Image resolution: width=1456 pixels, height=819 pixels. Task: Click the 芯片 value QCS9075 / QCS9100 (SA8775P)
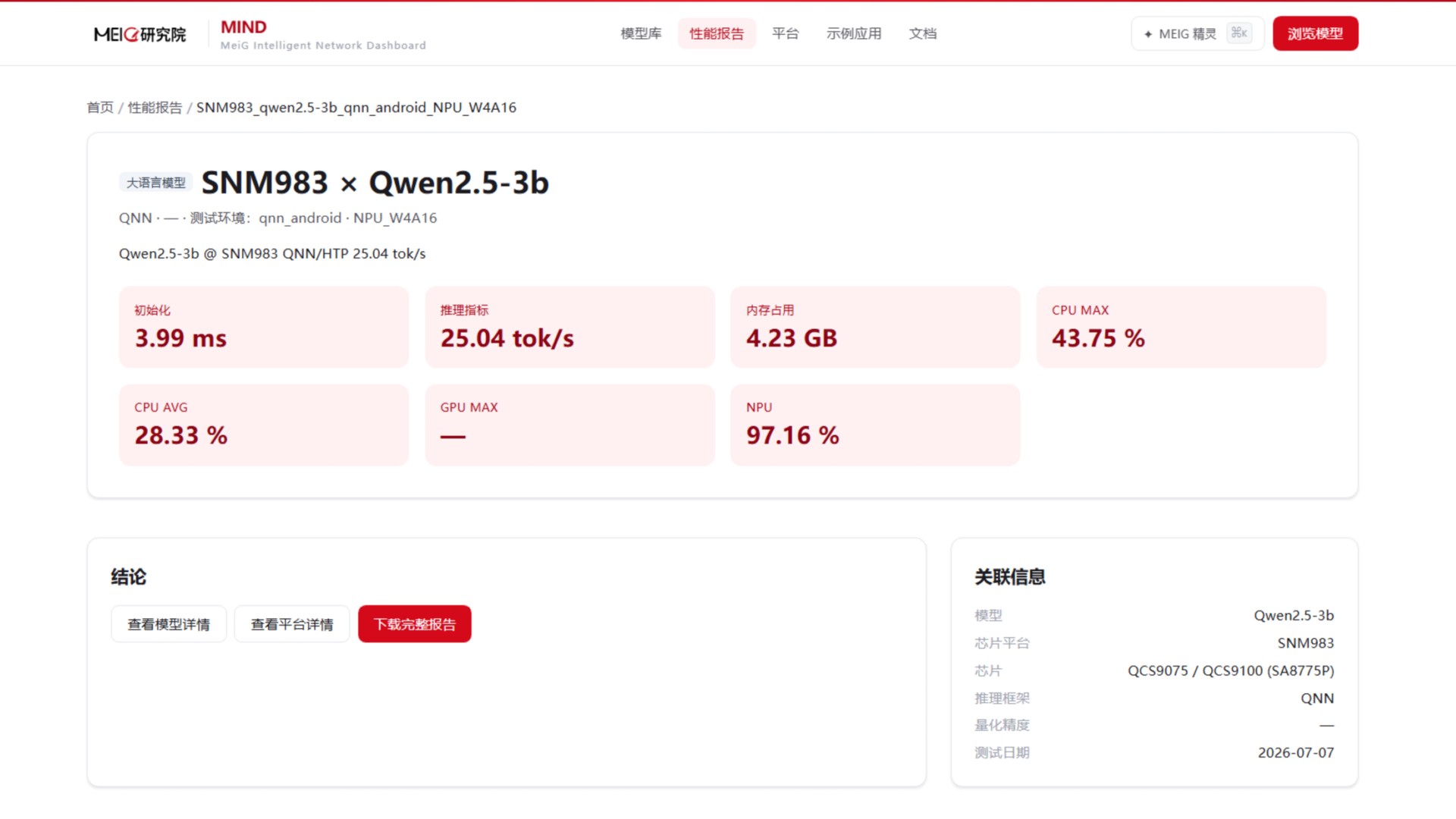point(1231,670)
